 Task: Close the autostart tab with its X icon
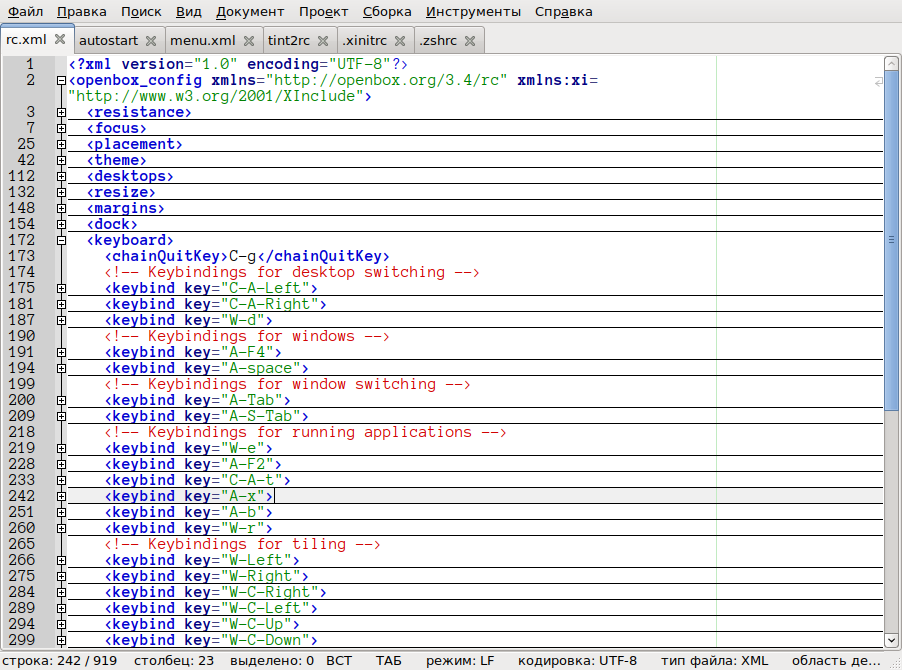(x=151, y=41)
